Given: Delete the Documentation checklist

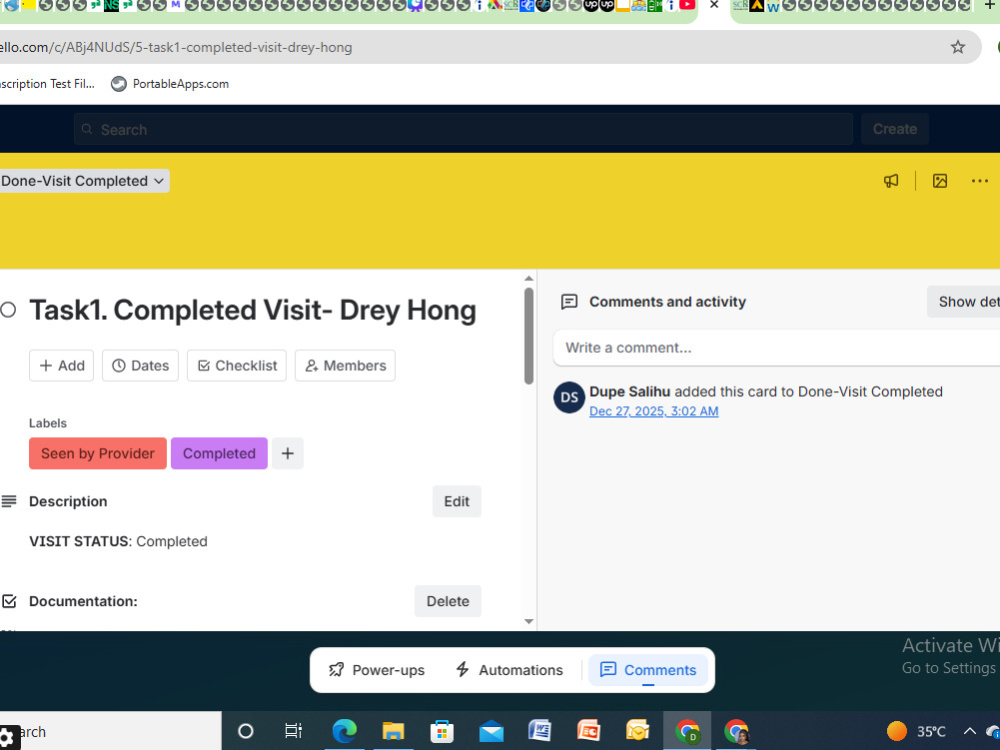Looking at the screenshot, I should coord(448,601).
